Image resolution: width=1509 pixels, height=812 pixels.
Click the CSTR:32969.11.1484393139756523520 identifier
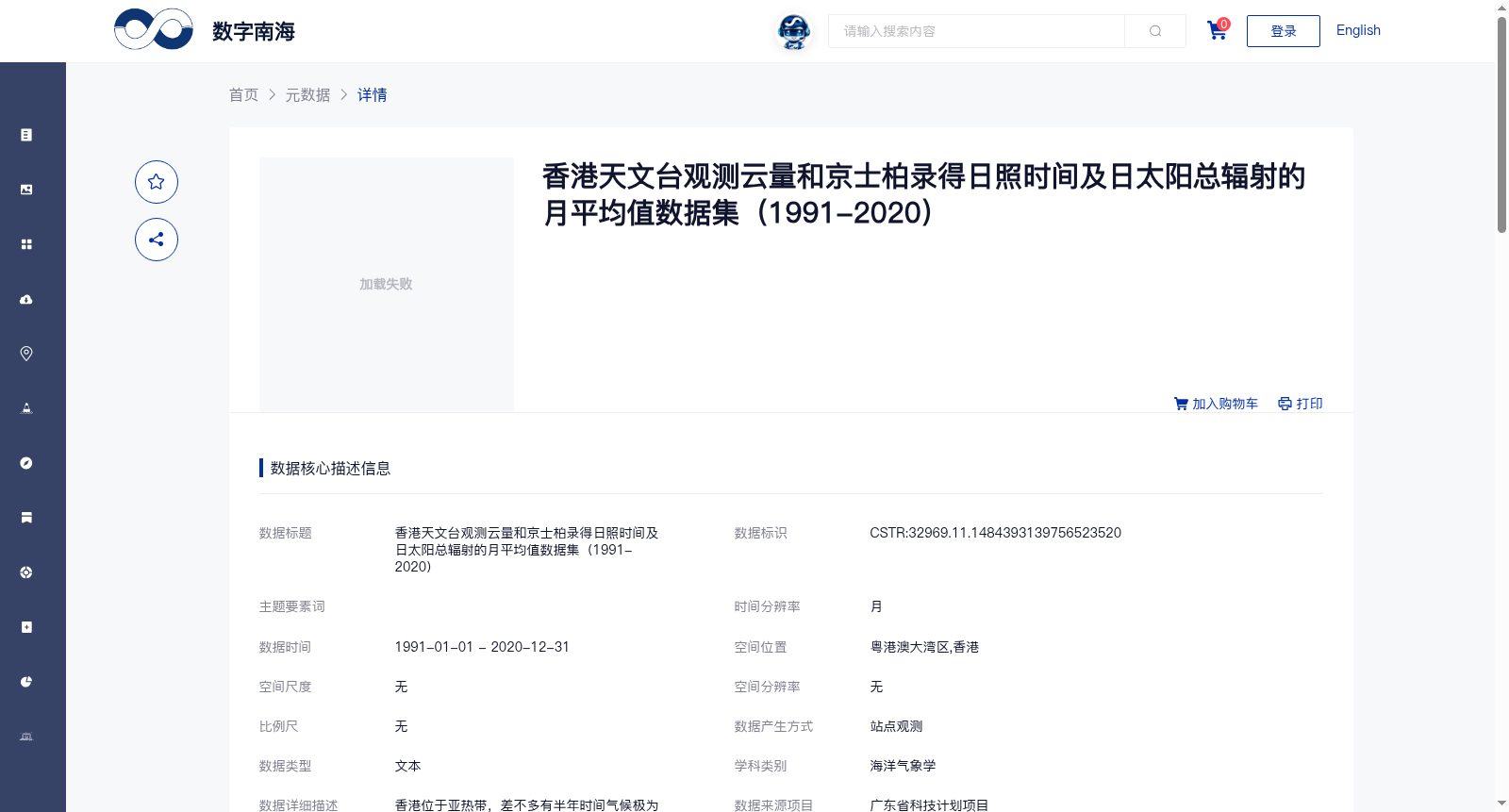pos(995,533)
